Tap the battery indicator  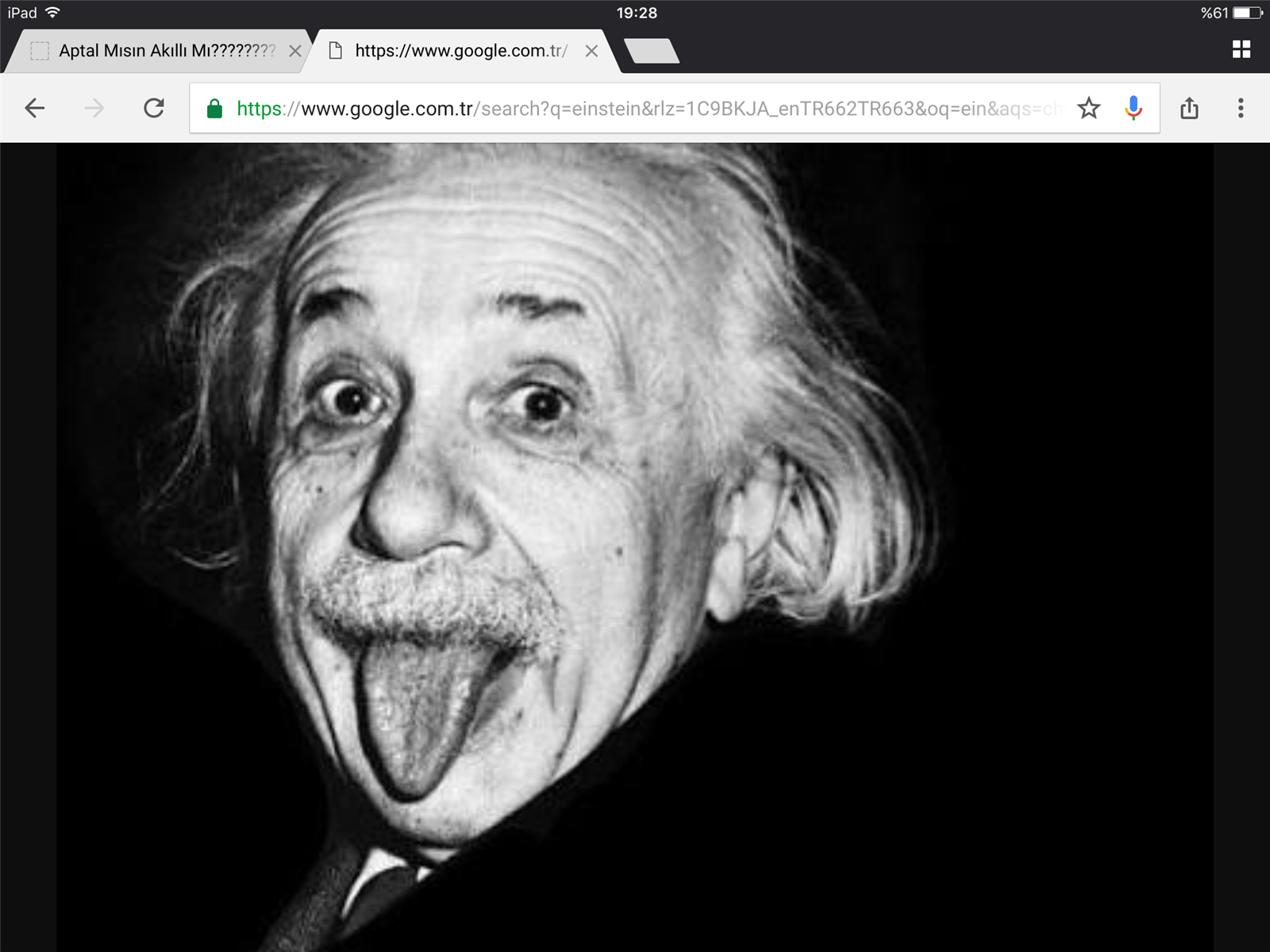tap(1248, 13)
